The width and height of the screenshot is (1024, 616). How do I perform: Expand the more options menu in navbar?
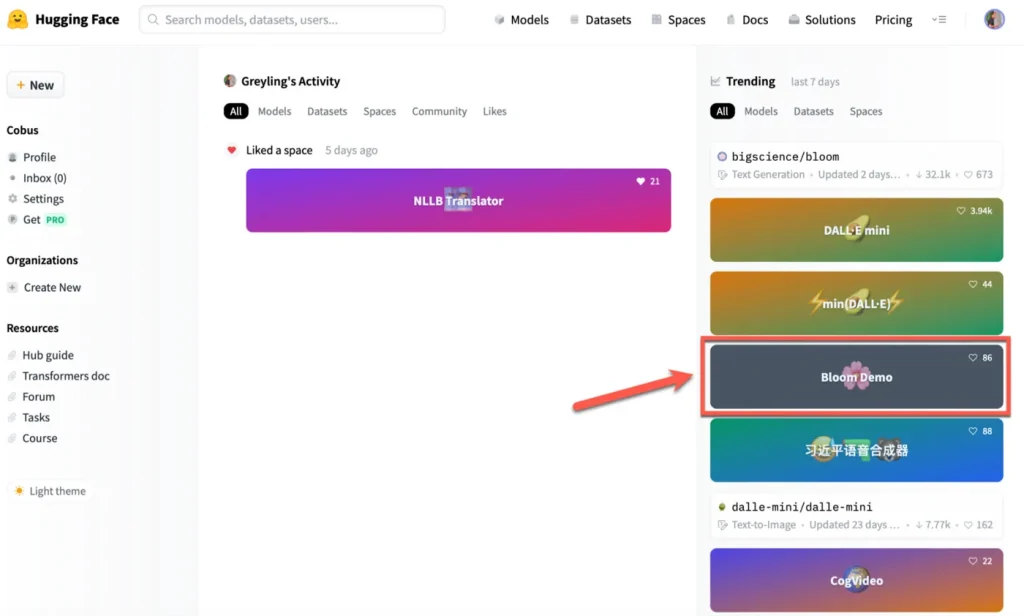click(939, 20)
